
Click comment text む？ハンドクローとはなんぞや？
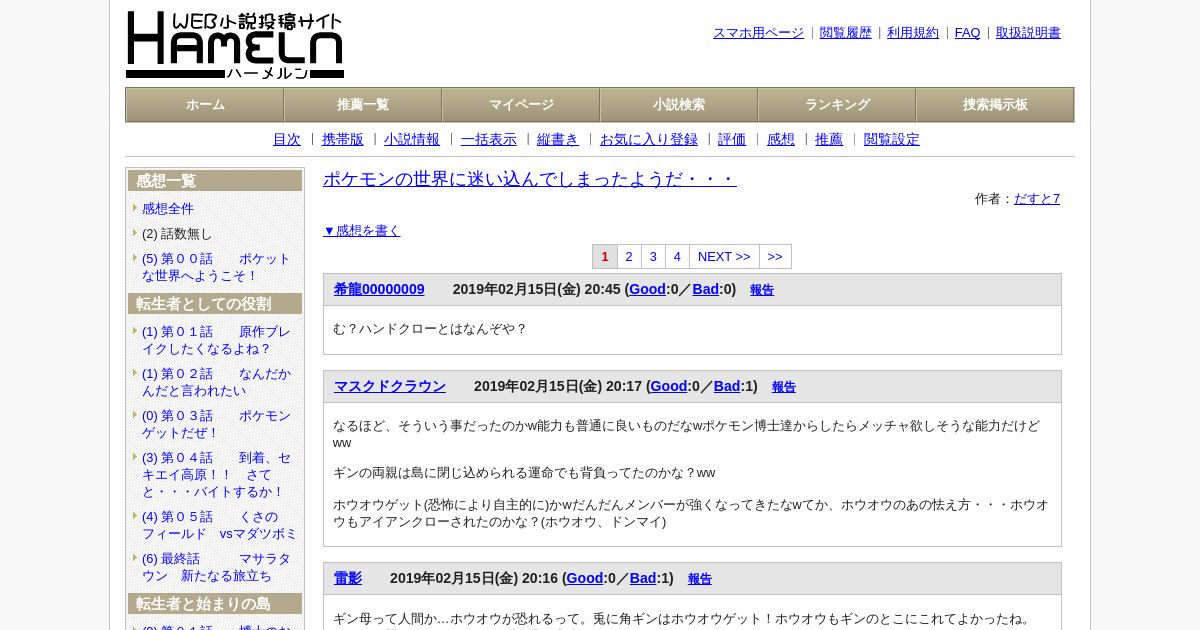pos(430,329)
